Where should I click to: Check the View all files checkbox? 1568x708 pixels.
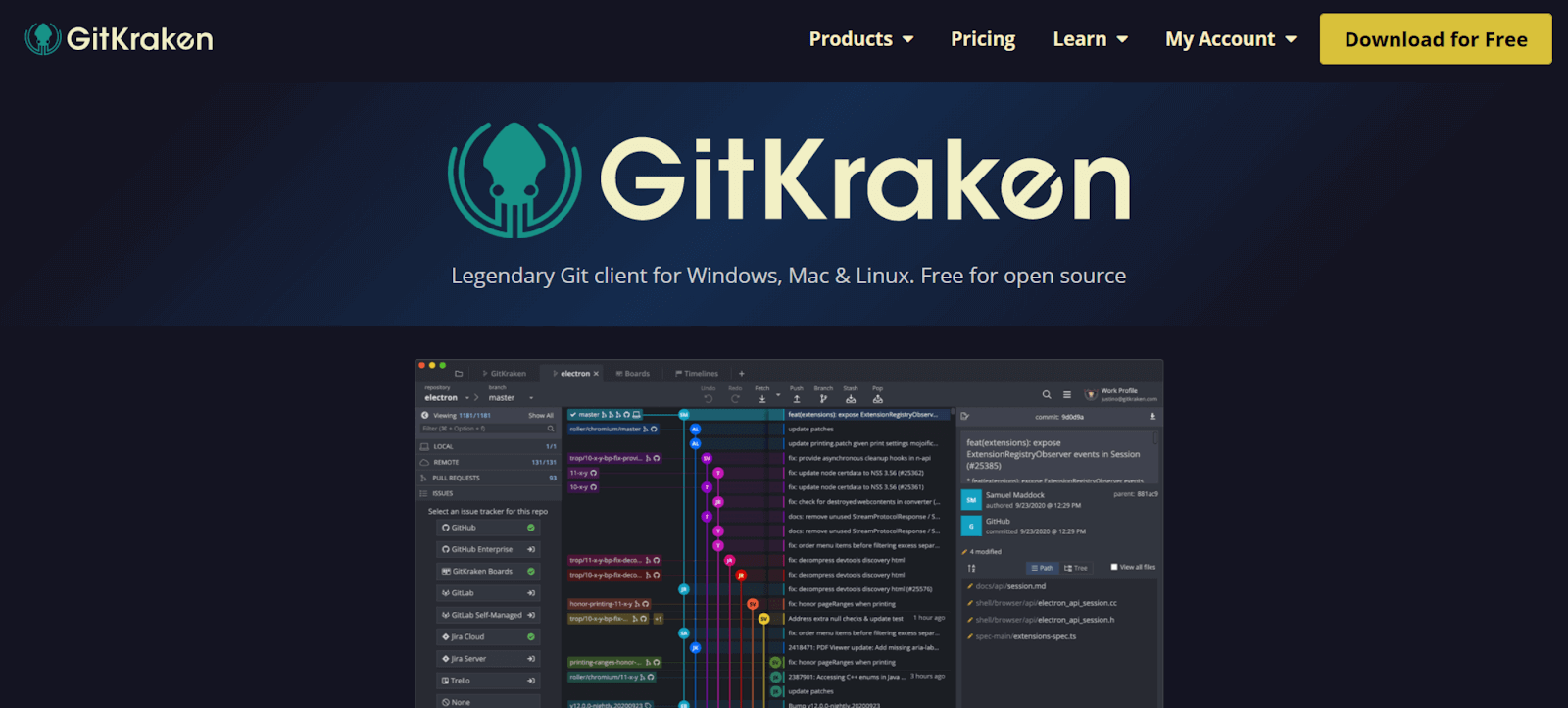click(1114, 567)
